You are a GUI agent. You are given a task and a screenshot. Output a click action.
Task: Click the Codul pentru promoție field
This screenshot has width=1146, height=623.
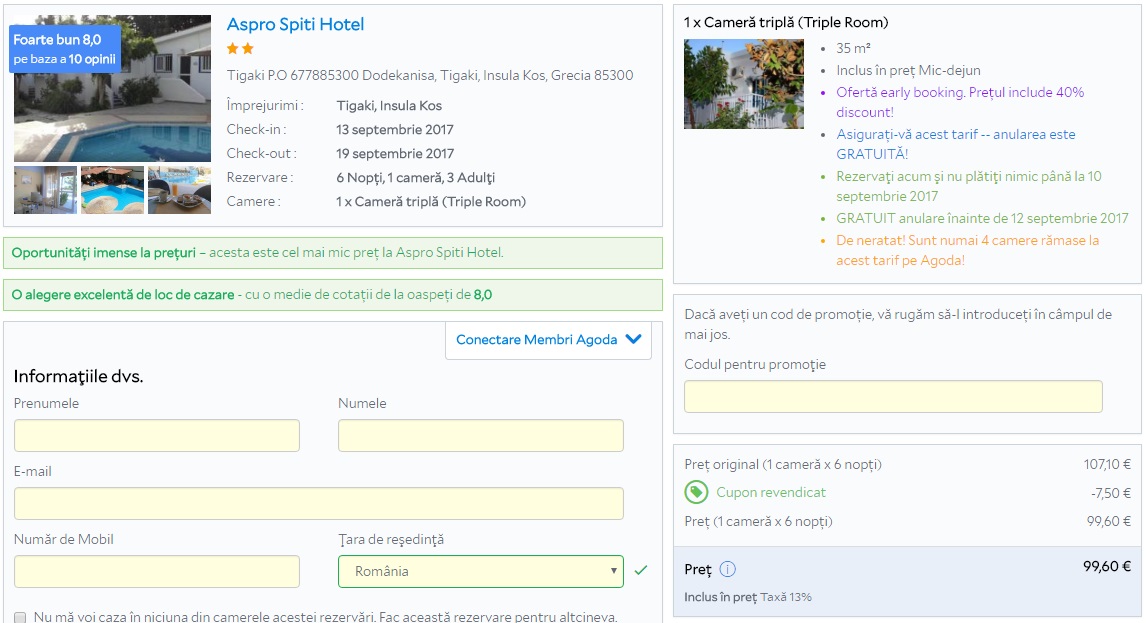tap(892, 397)
